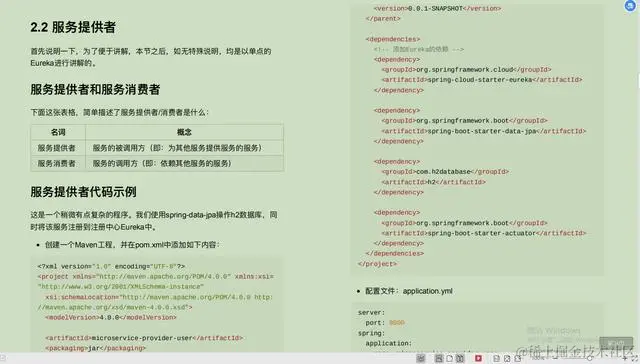This screenshot has width=640, height=364.
Task: Click the artifactId h2 code line
Action: (x=433, y=182)
